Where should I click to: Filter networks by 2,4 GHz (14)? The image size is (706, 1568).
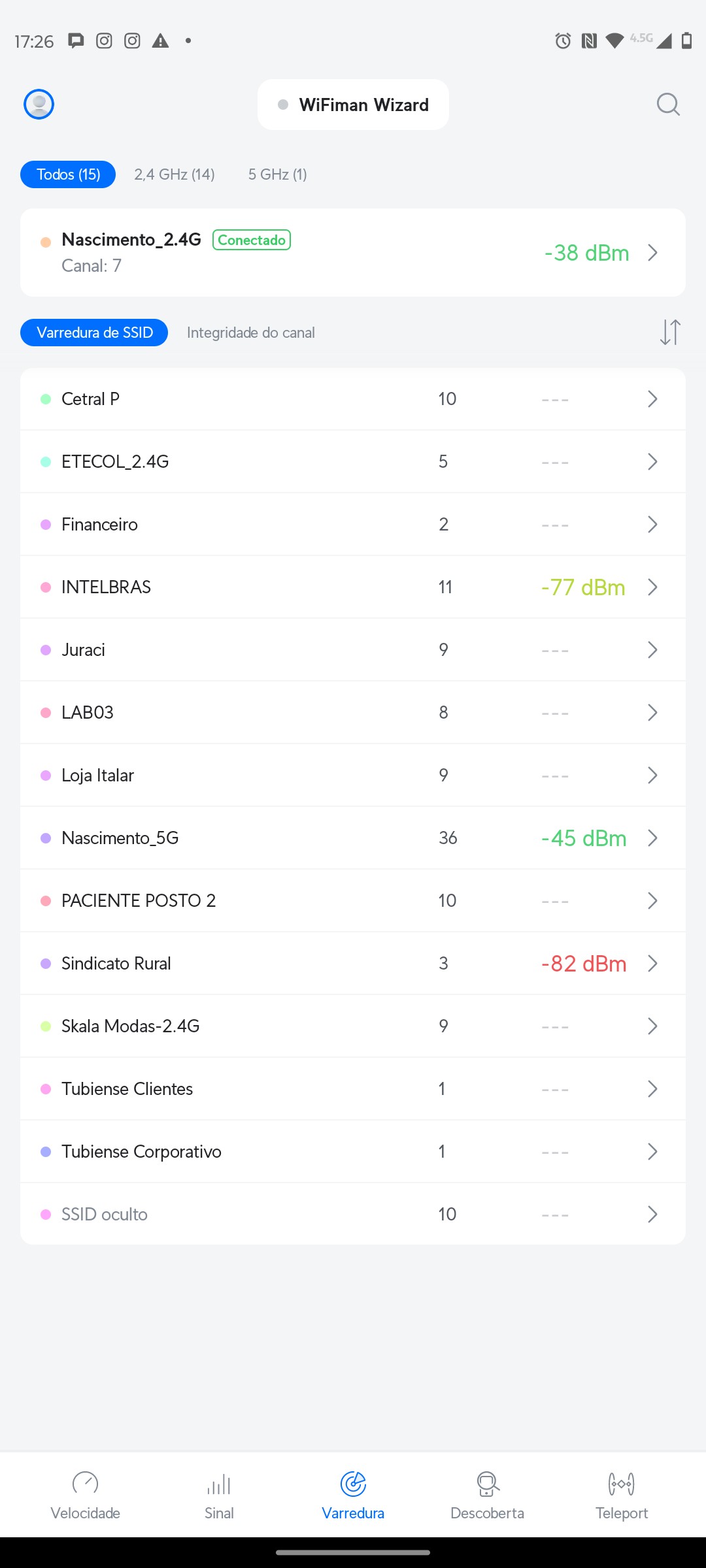(x=175, y=174)
